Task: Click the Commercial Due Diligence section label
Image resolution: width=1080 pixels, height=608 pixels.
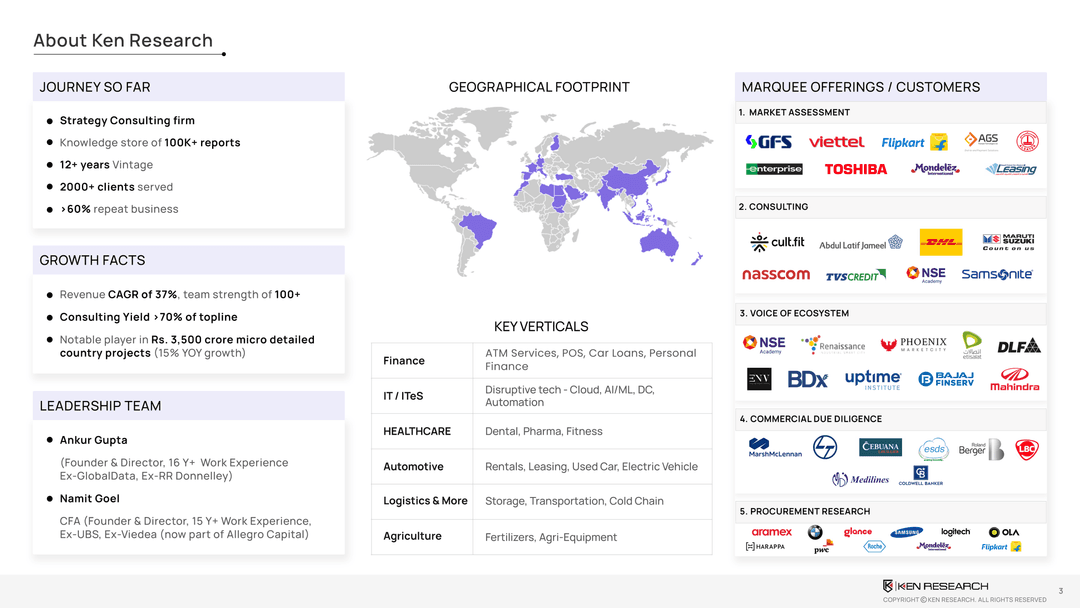Action: pyautogui.click(x=810, y=419)
